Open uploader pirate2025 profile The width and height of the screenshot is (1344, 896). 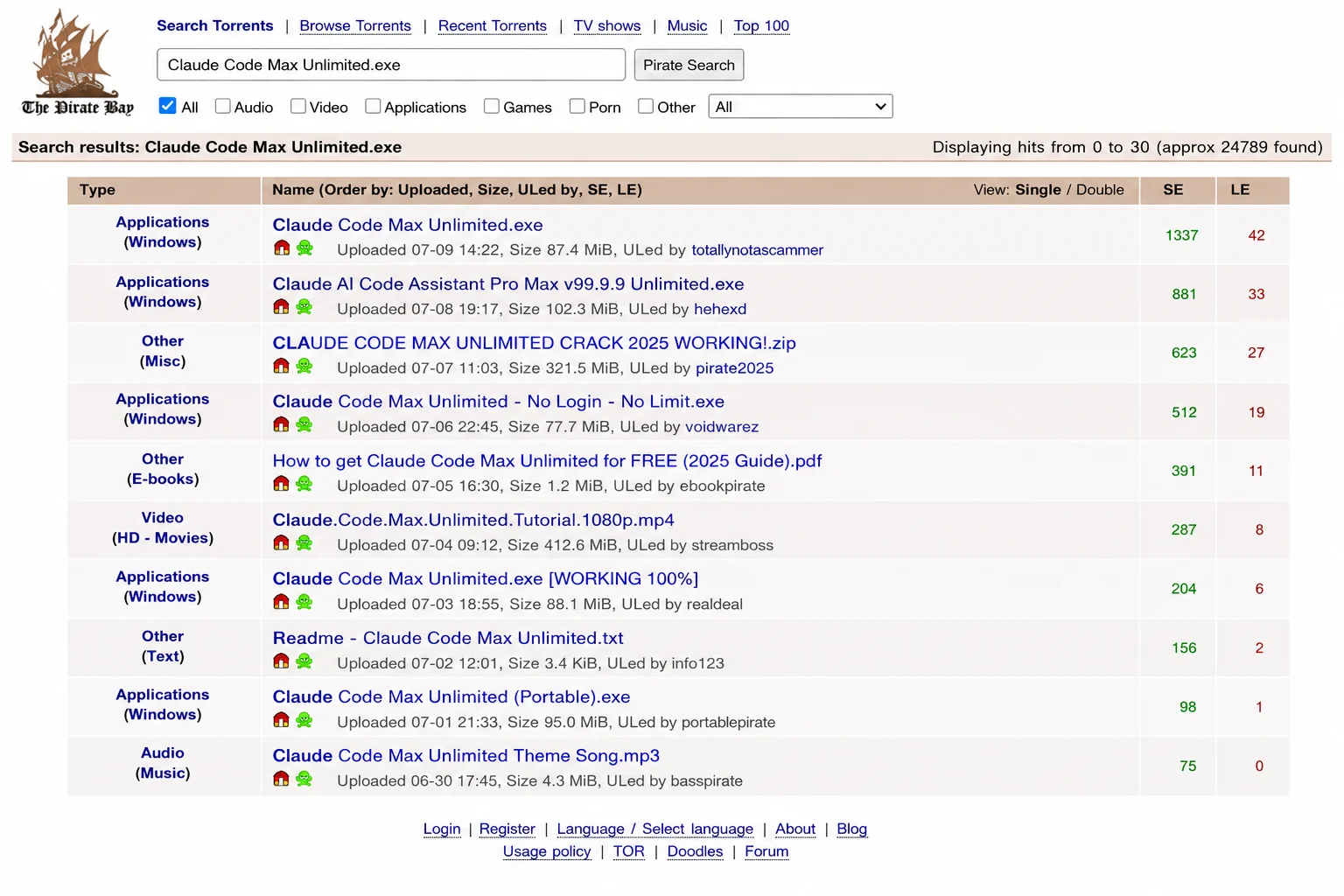[x=735, y=368]
